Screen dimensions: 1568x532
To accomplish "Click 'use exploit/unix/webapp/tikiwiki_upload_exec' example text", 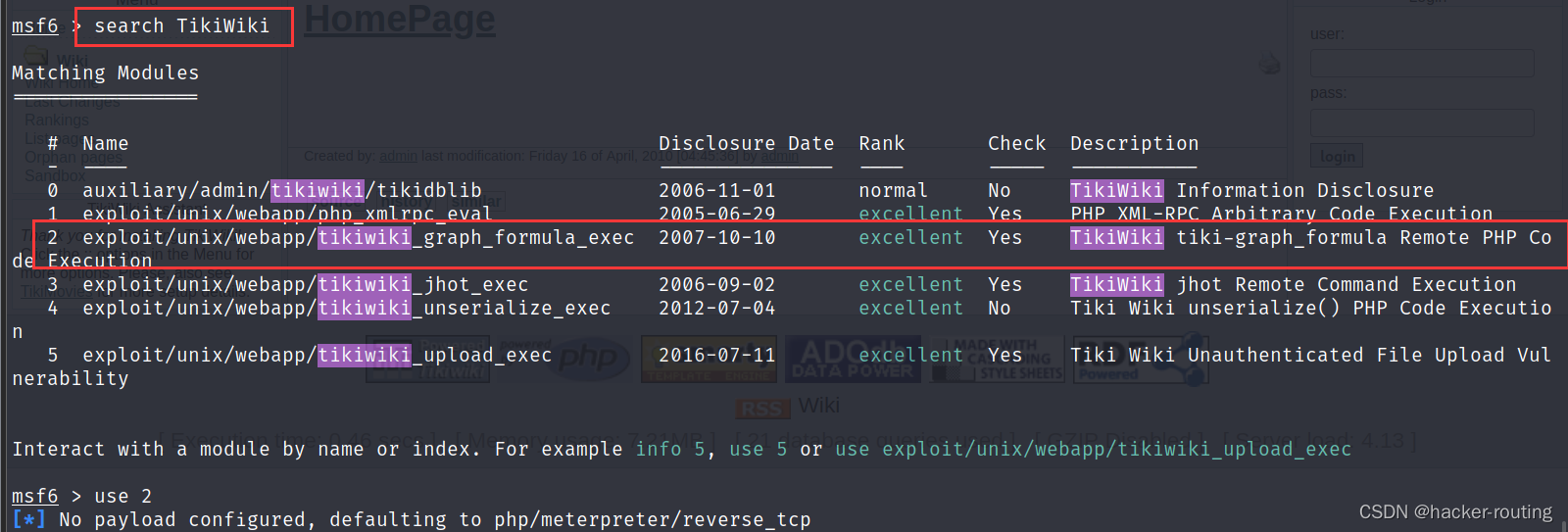I will [x=1093, y=449].
